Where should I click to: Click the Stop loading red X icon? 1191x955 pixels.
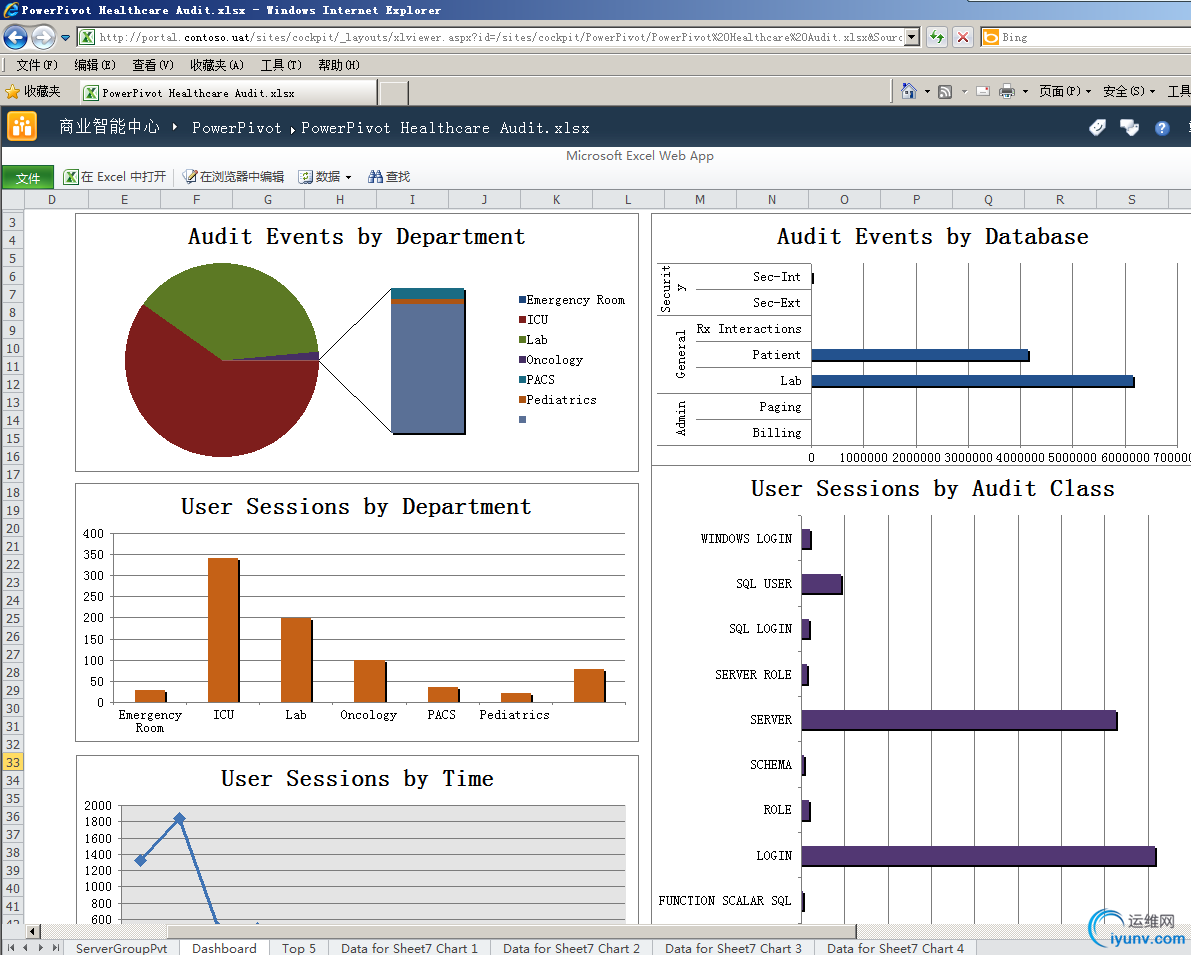962,37
